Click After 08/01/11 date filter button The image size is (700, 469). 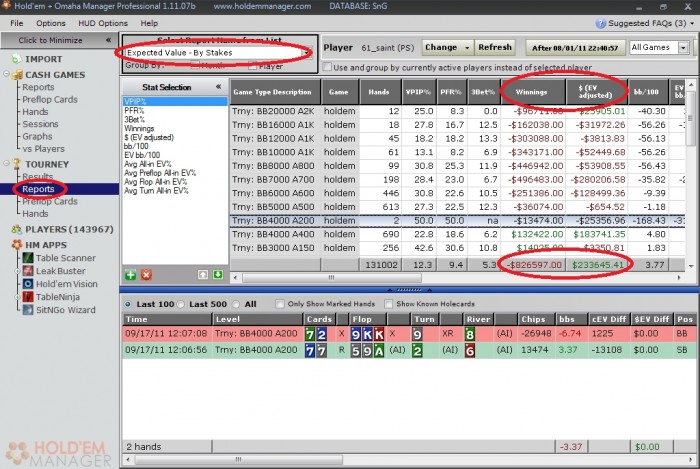click(x=575, y=48)
